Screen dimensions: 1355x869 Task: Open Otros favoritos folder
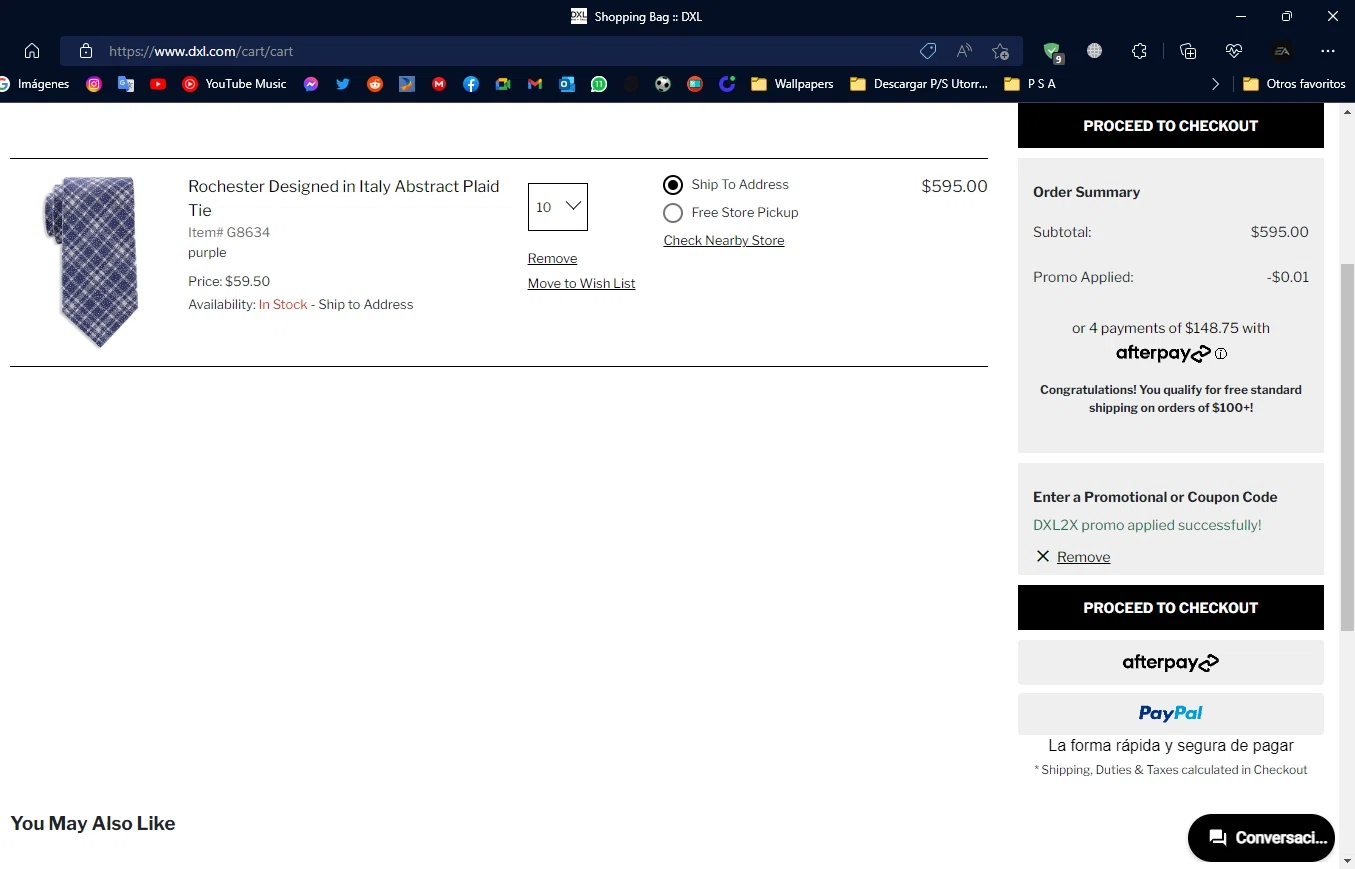[x=1294, y=84]
